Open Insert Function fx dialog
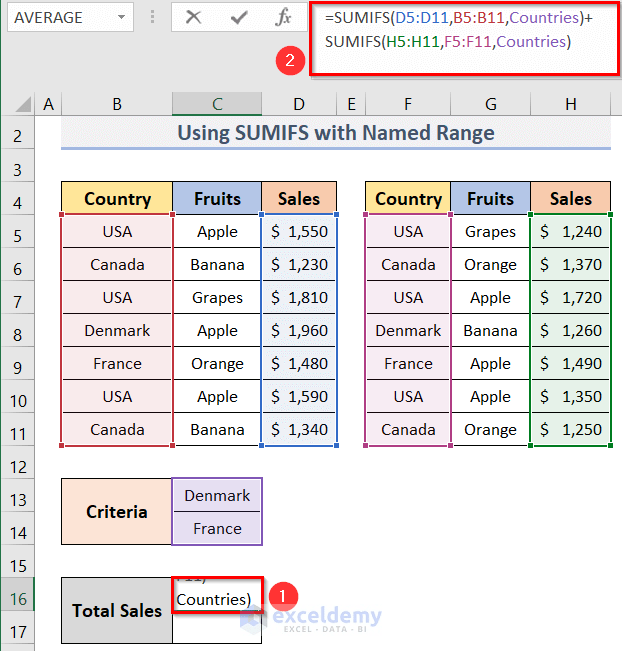 [283, 17]
